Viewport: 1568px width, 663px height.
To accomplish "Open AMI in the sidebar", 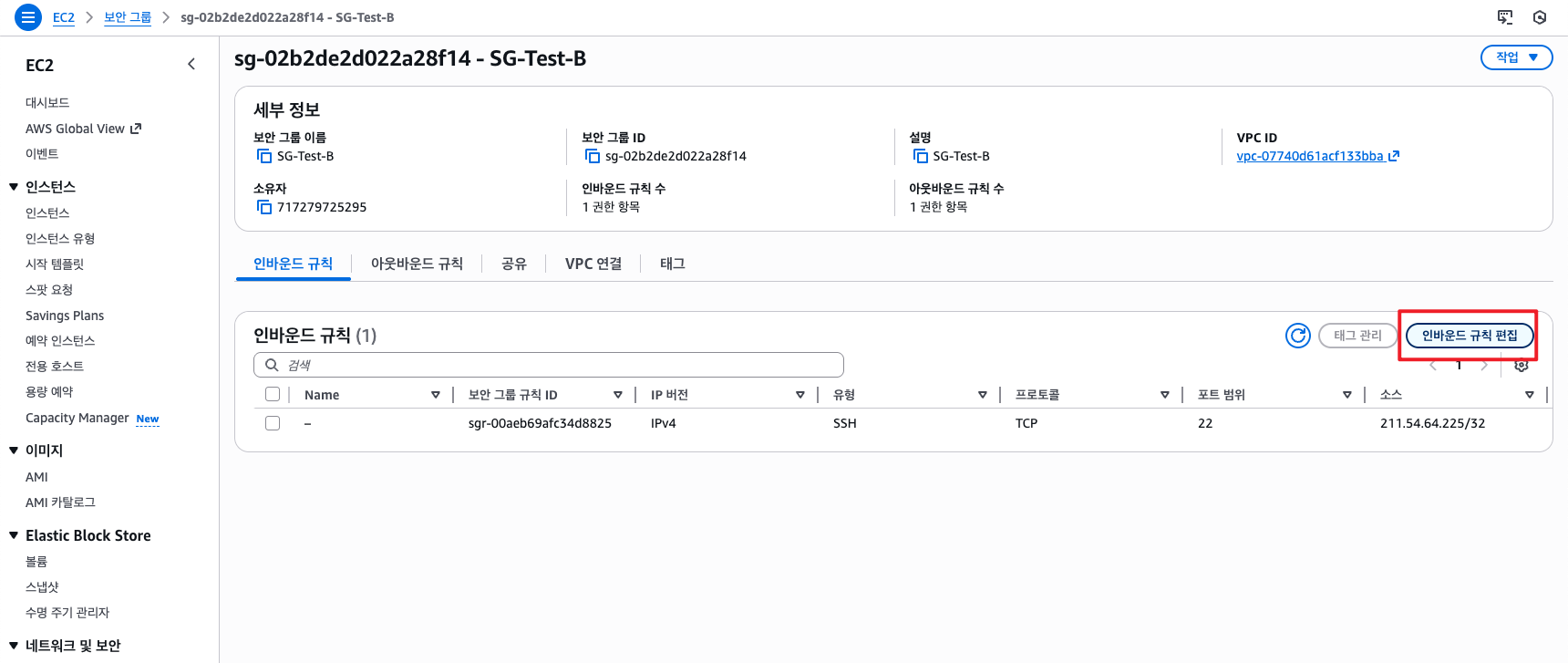I will 36,477.
